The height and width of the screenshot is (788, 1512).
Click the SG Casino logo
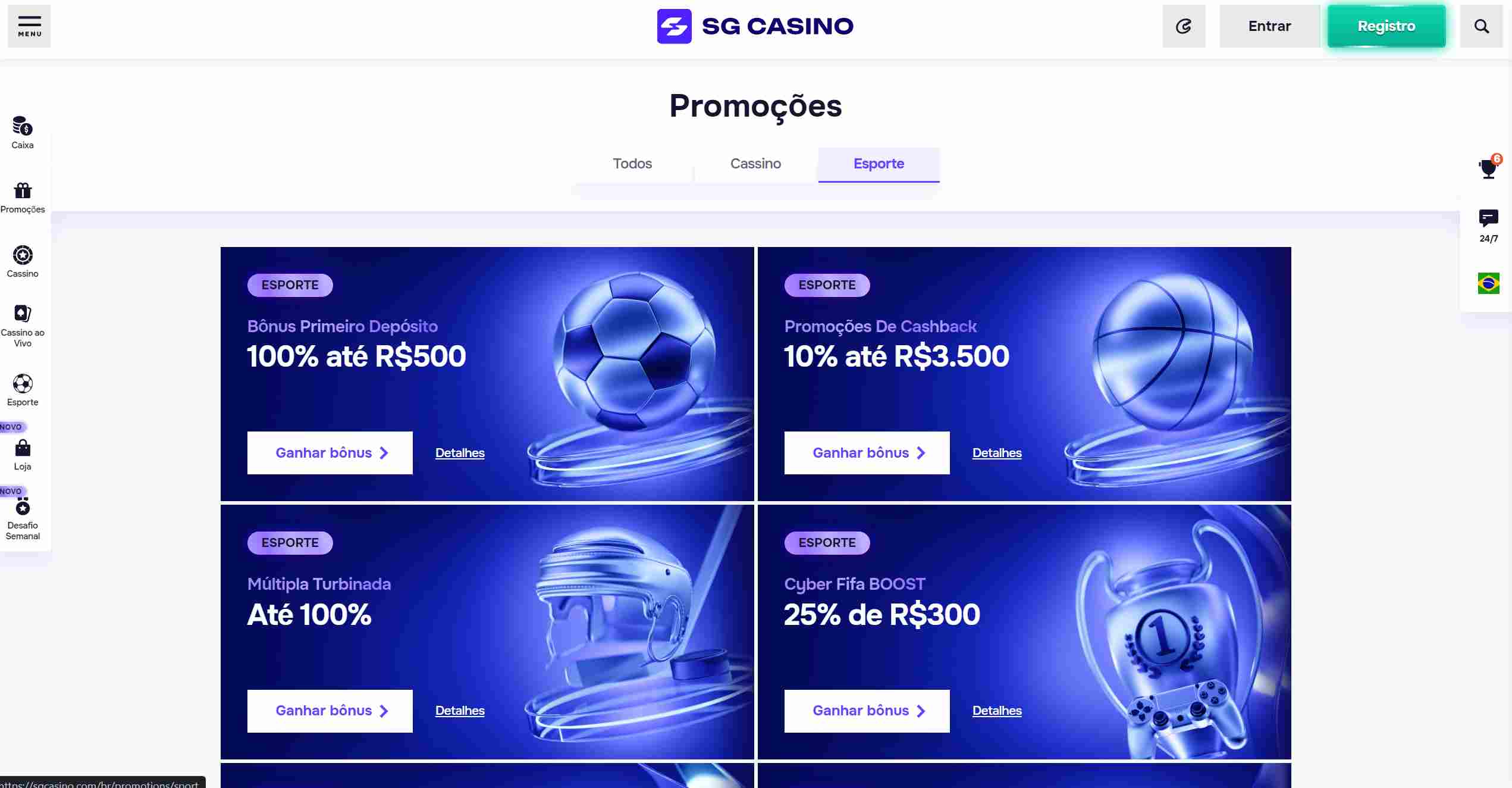755,26
